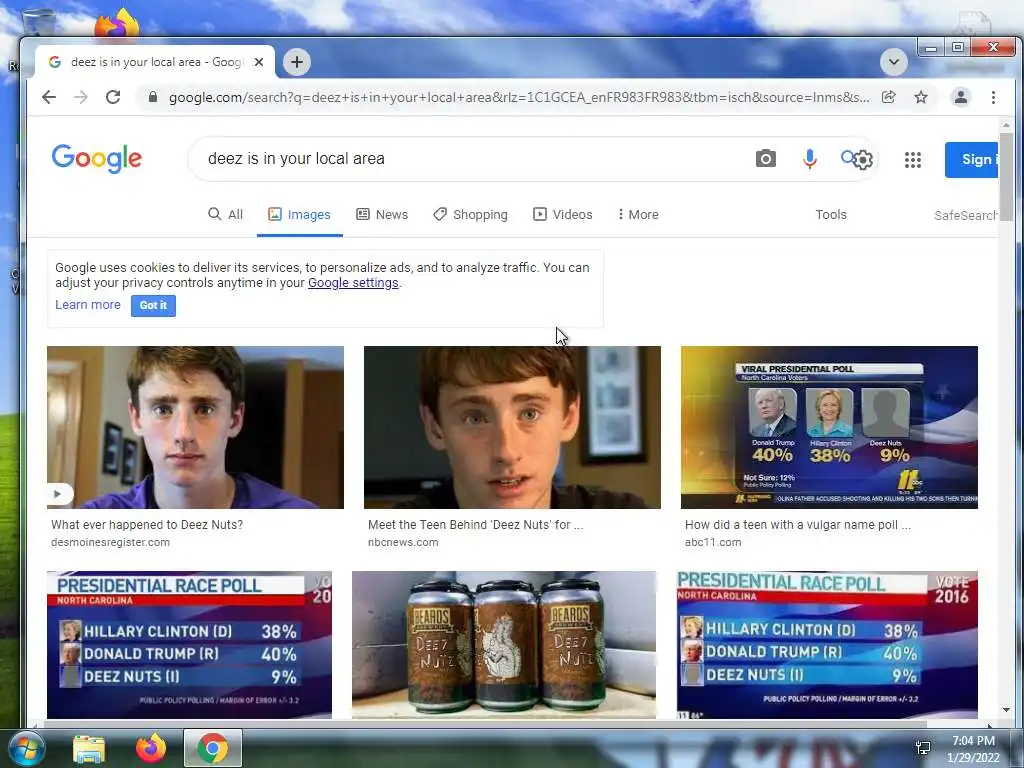The width and height of the screenshot is (1024, 768).
Task: Open the taskbar clock showing 7:04 PM
Action: point(973,749)
